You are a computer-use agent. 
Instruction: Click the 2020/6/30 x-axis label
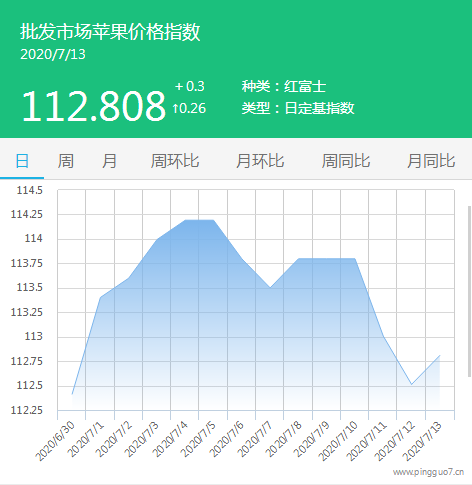(55, 441)
